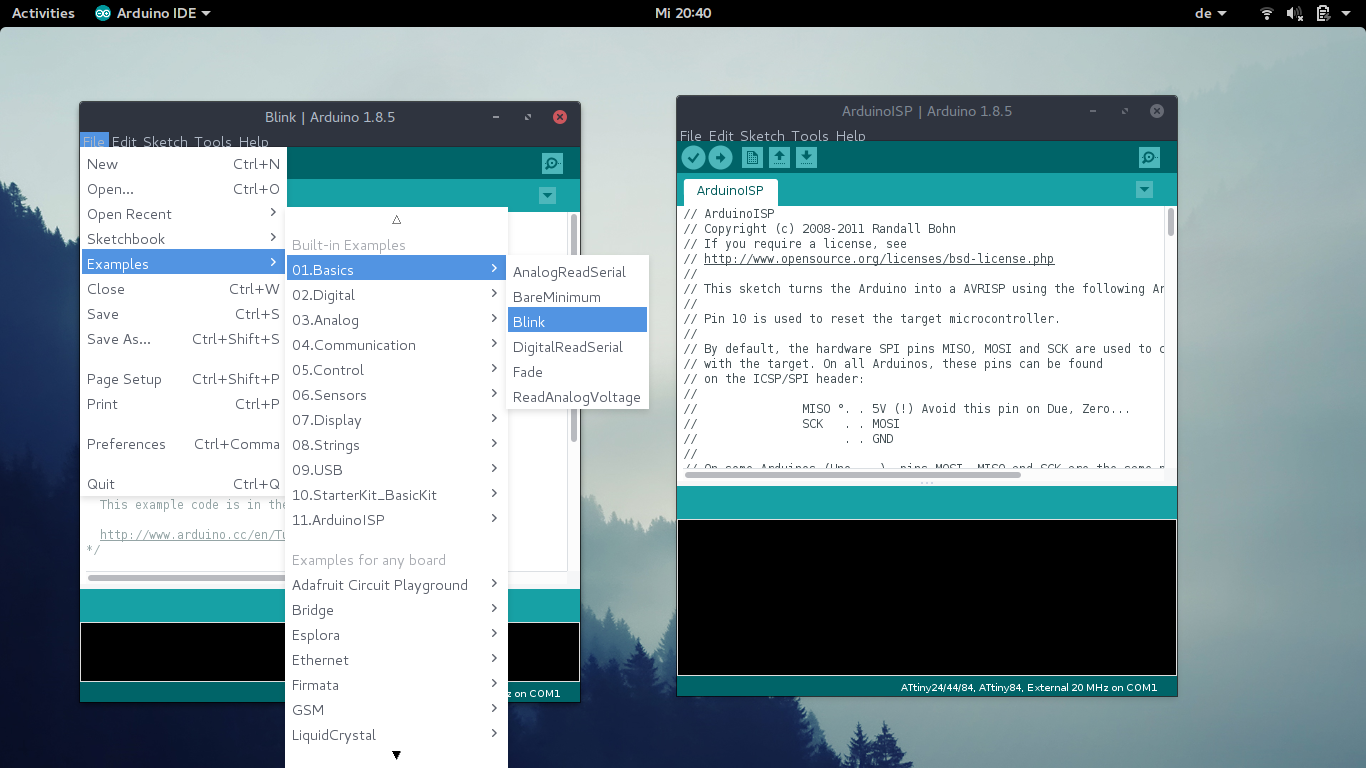The width and height of the screenshot is (1366, 768).
Task: Click the Save sketch down-arrow icon in ArduinoISP toolbar
Action: pyautogui.click(x=806, y=157)
